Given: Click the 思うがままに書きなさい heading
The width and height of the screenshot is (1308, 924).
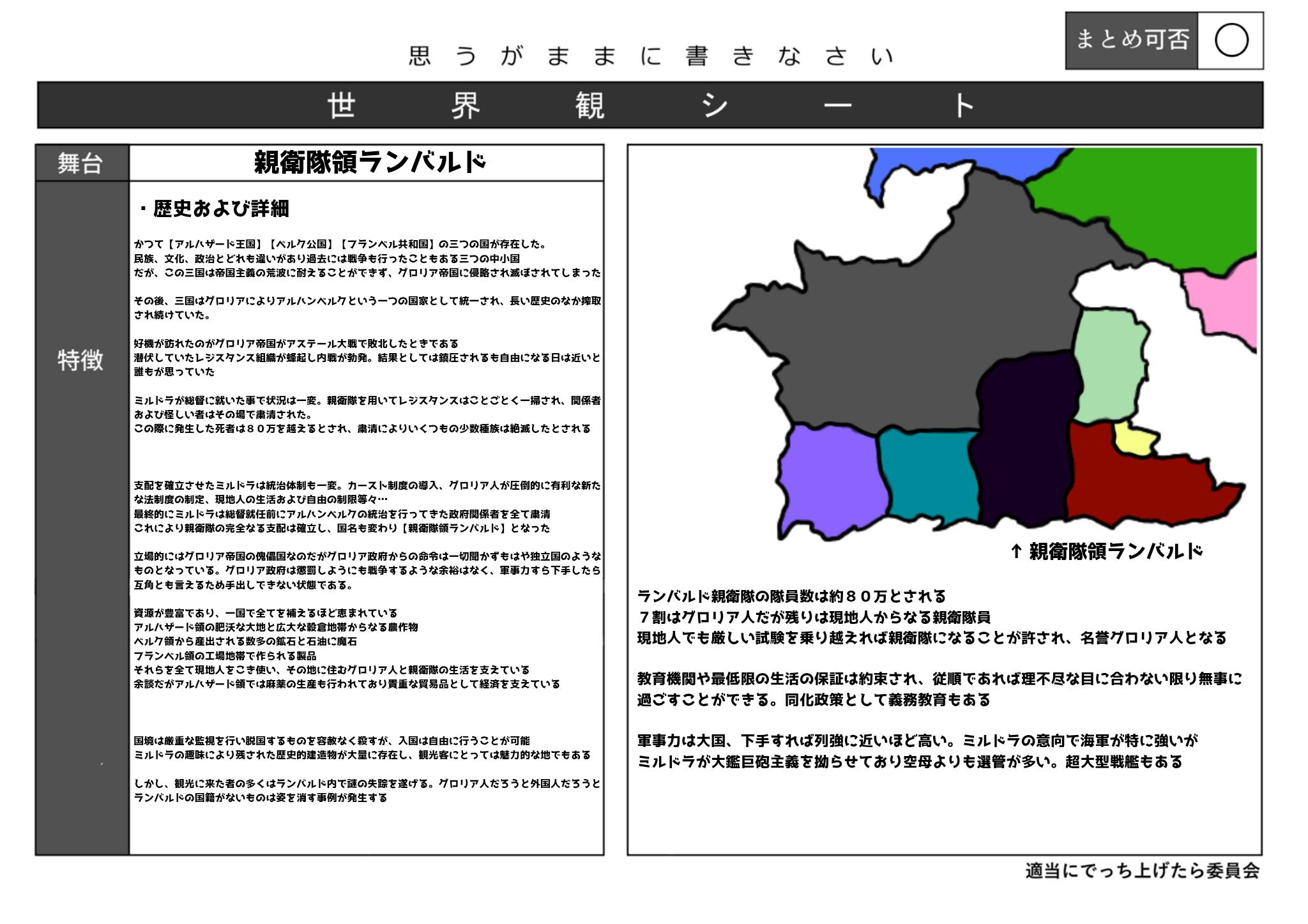Looking at the screenshot, I should pyautogui.click(x=650, y=57).
